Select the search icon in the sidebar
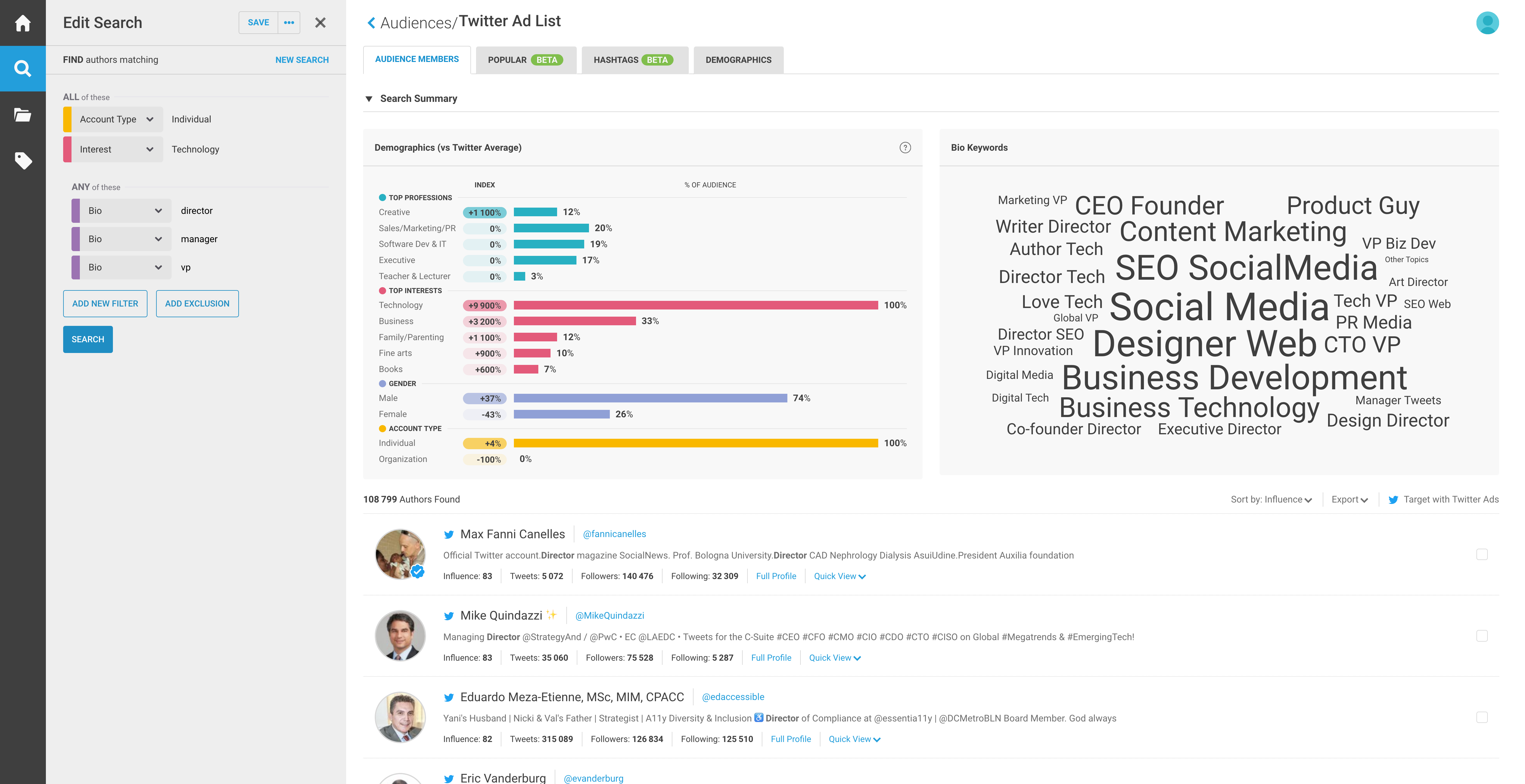 click(23, 68)
